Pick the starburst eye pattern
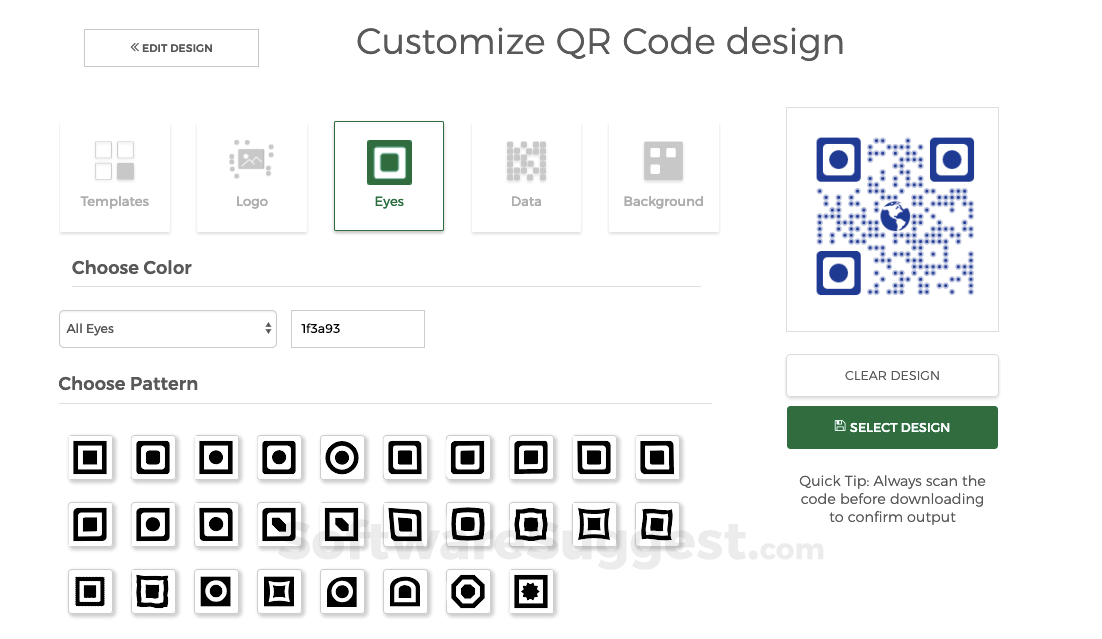 pyautogui.click(x=531, y=591)
